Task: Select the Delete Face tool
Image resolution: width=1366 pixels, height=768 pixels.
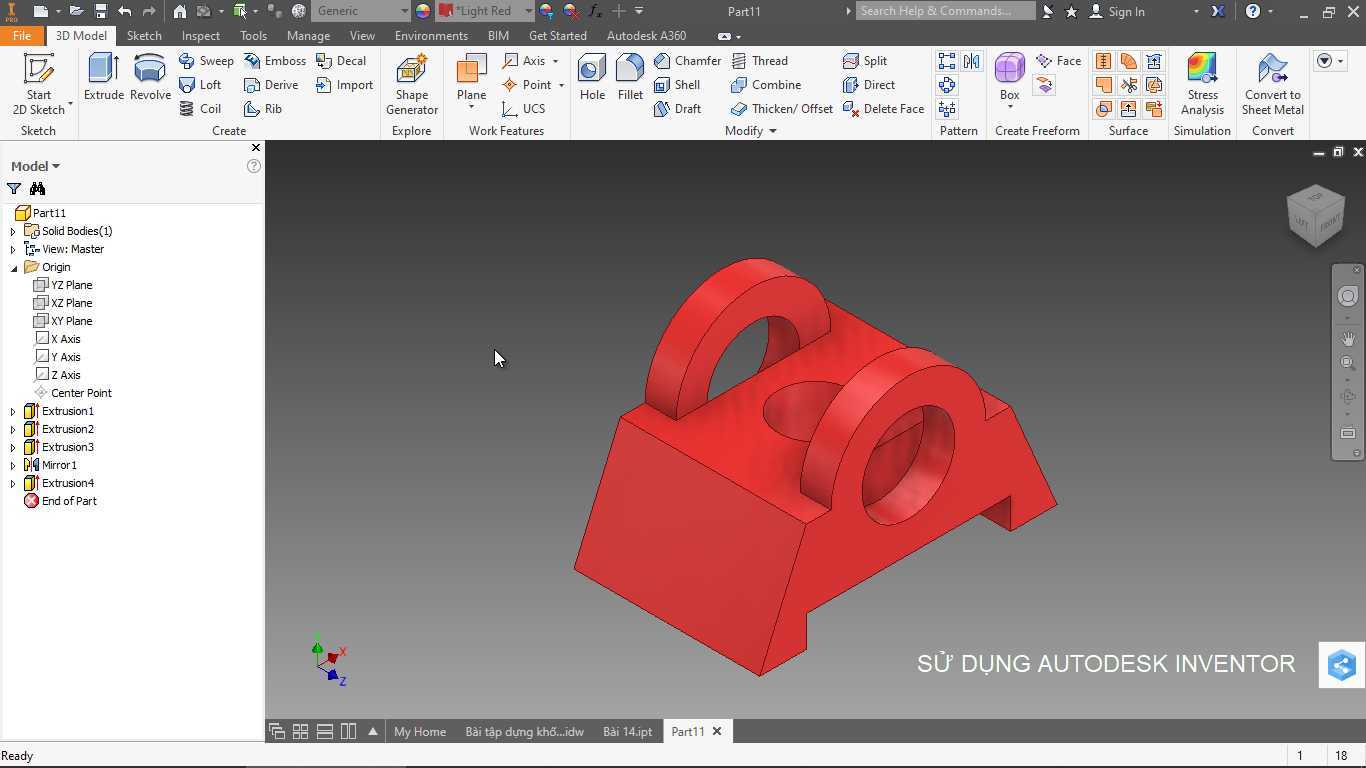Action: tap(883, 109)
